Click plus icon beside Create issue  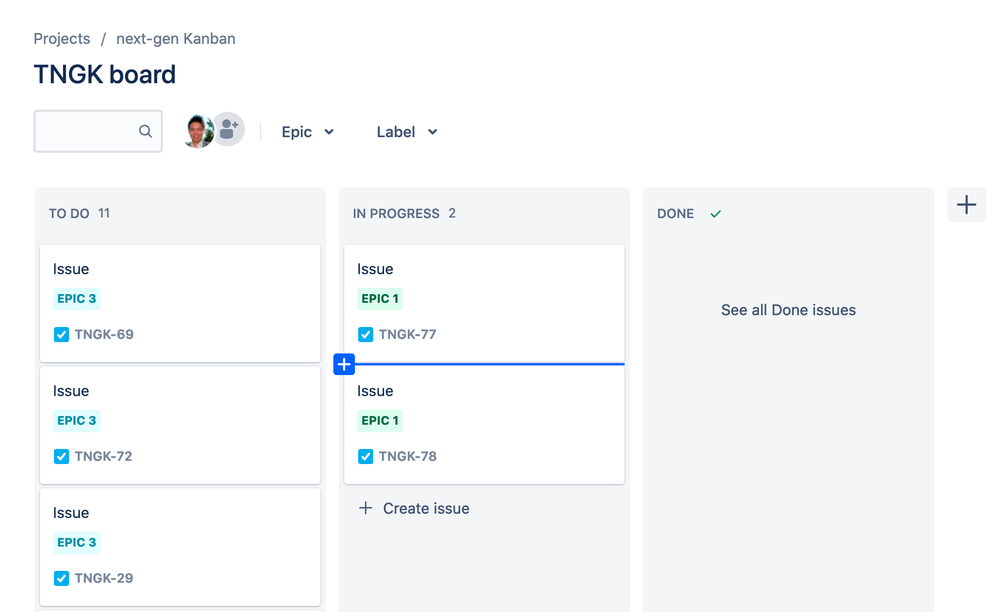365,508
